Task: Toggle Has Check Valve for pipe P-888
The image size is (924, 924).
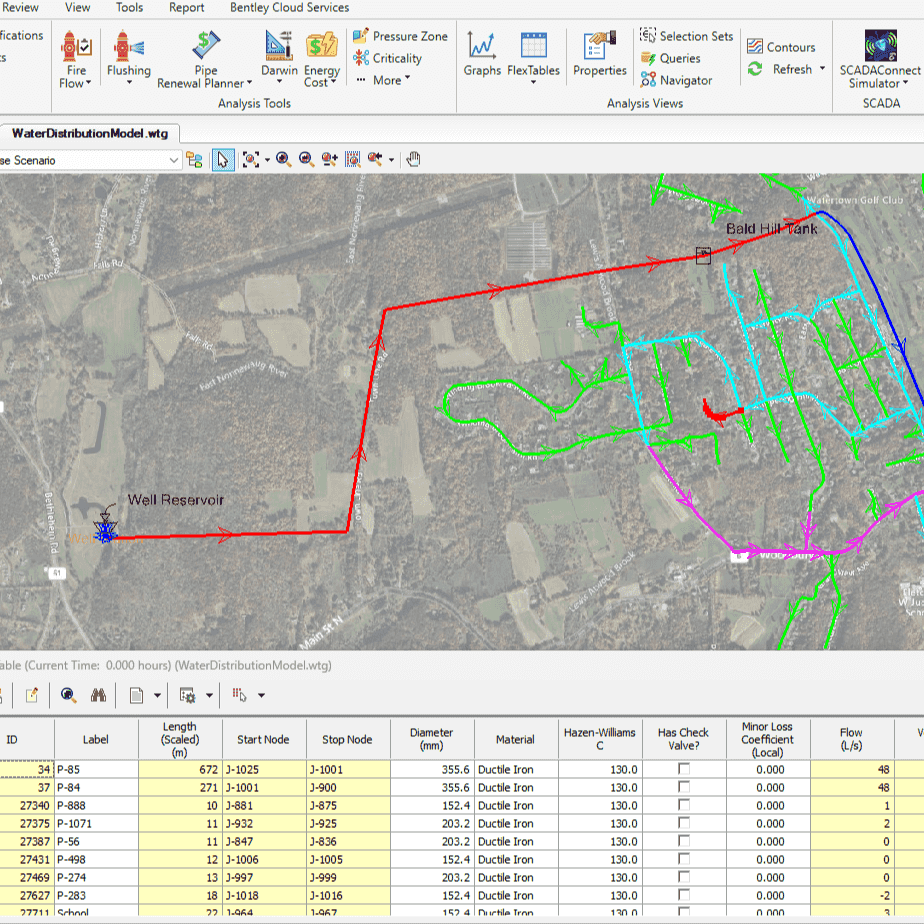Action: 684,805
